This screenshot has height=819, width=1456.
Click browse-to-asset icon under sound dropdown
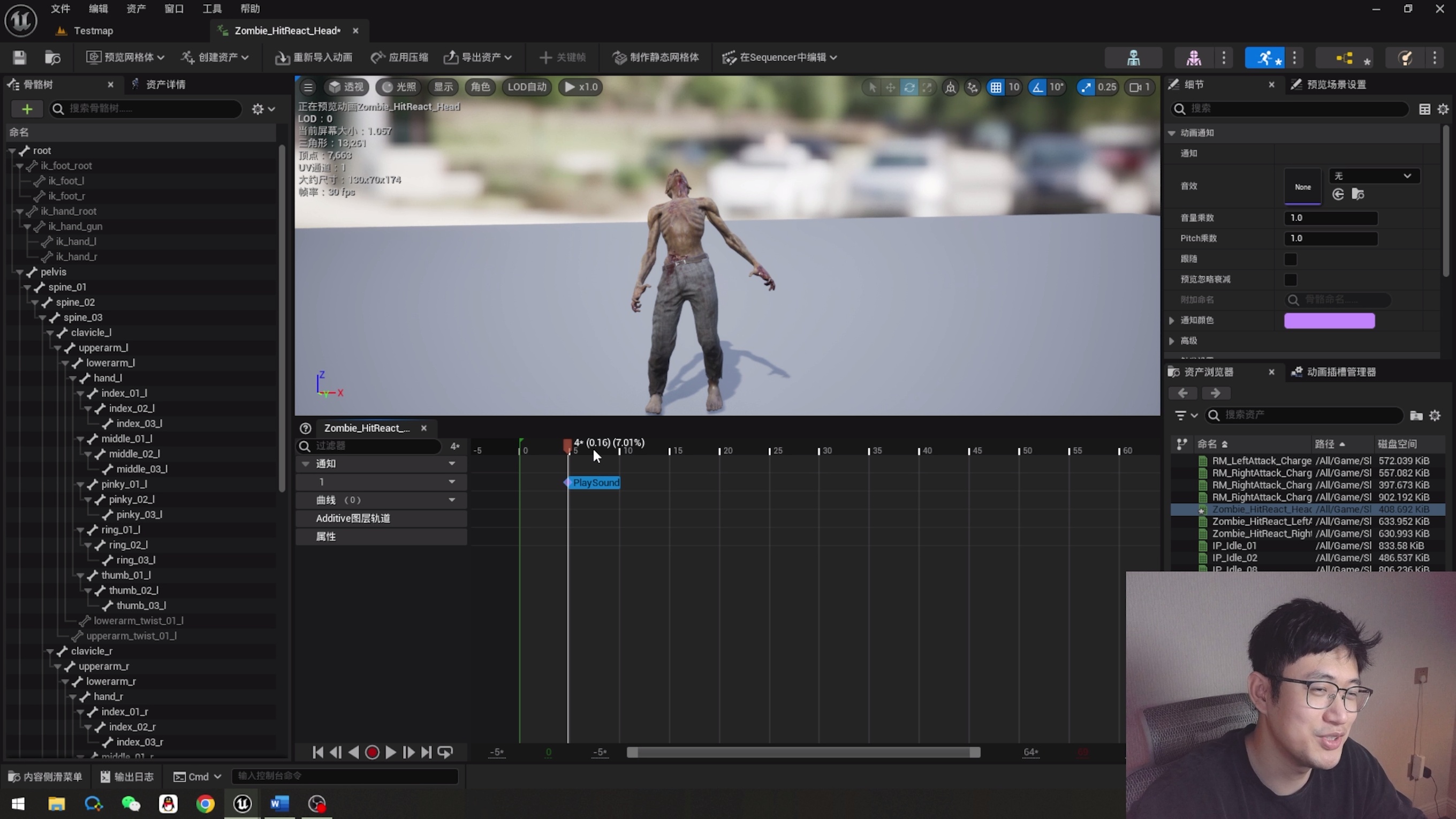[1358, 194]
